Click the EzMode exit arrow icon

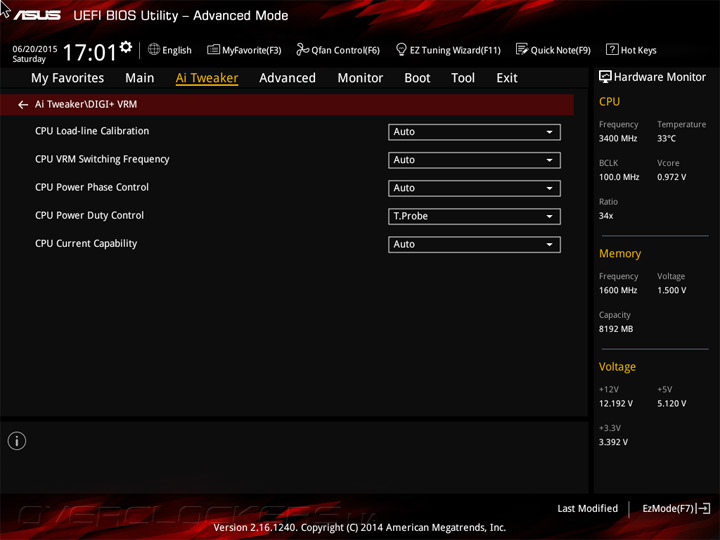(704, 508)
